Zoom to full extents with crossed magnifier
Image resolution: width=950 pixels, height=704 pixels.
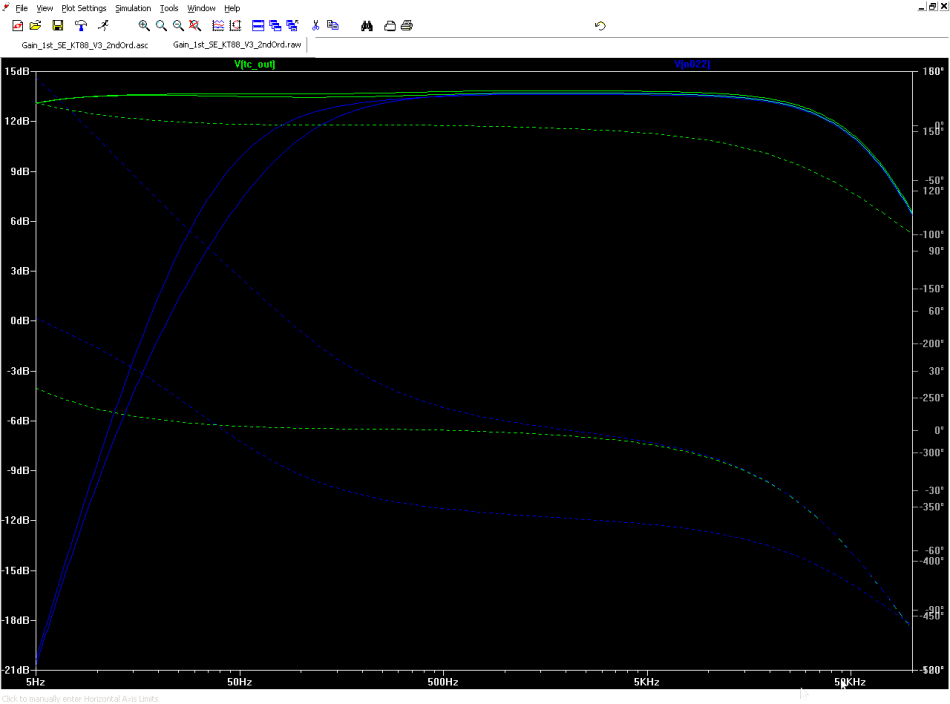tap(195, 25)
